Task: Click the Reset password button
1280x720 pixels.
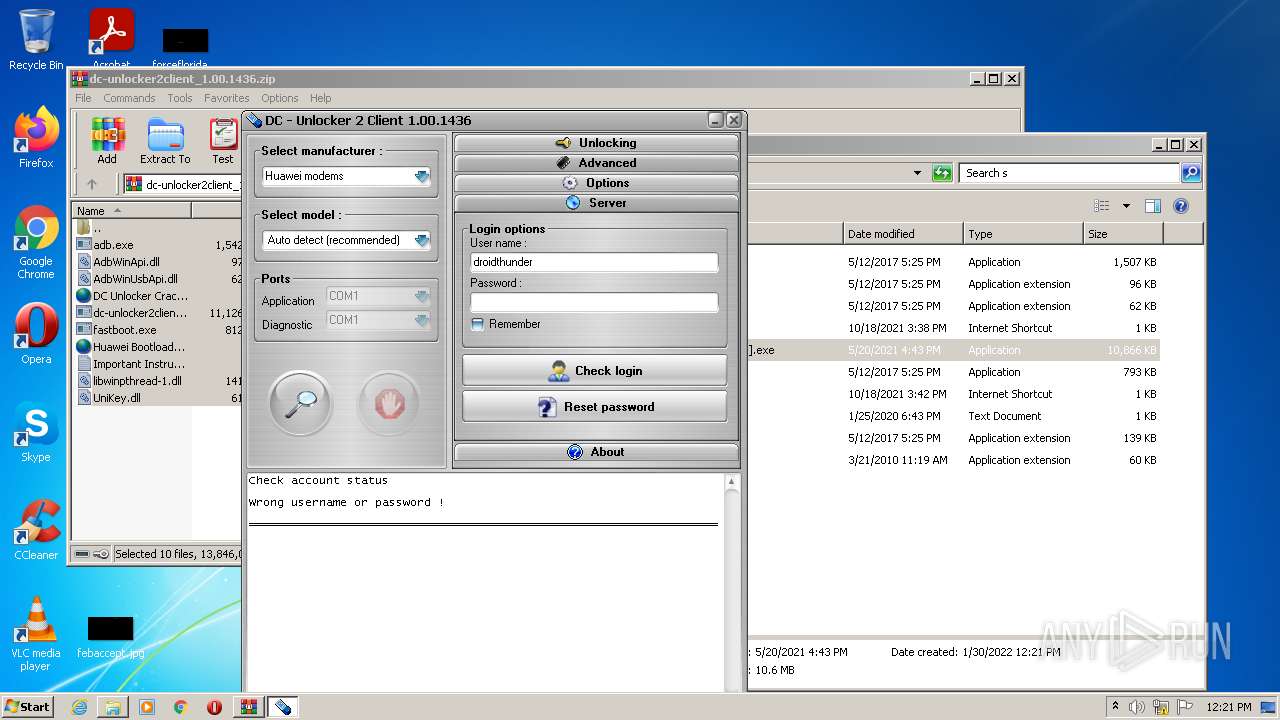Action: point(594,407)
